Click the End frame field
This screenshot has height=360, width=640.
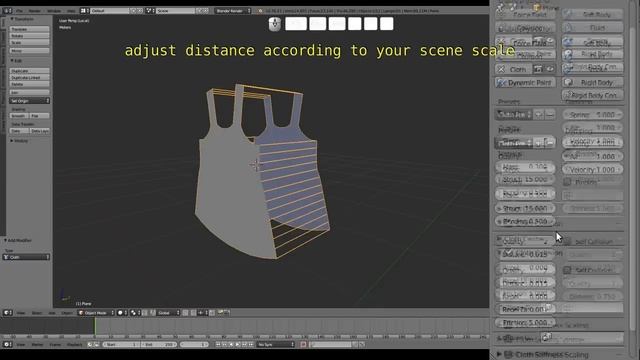tap(159, 345)
